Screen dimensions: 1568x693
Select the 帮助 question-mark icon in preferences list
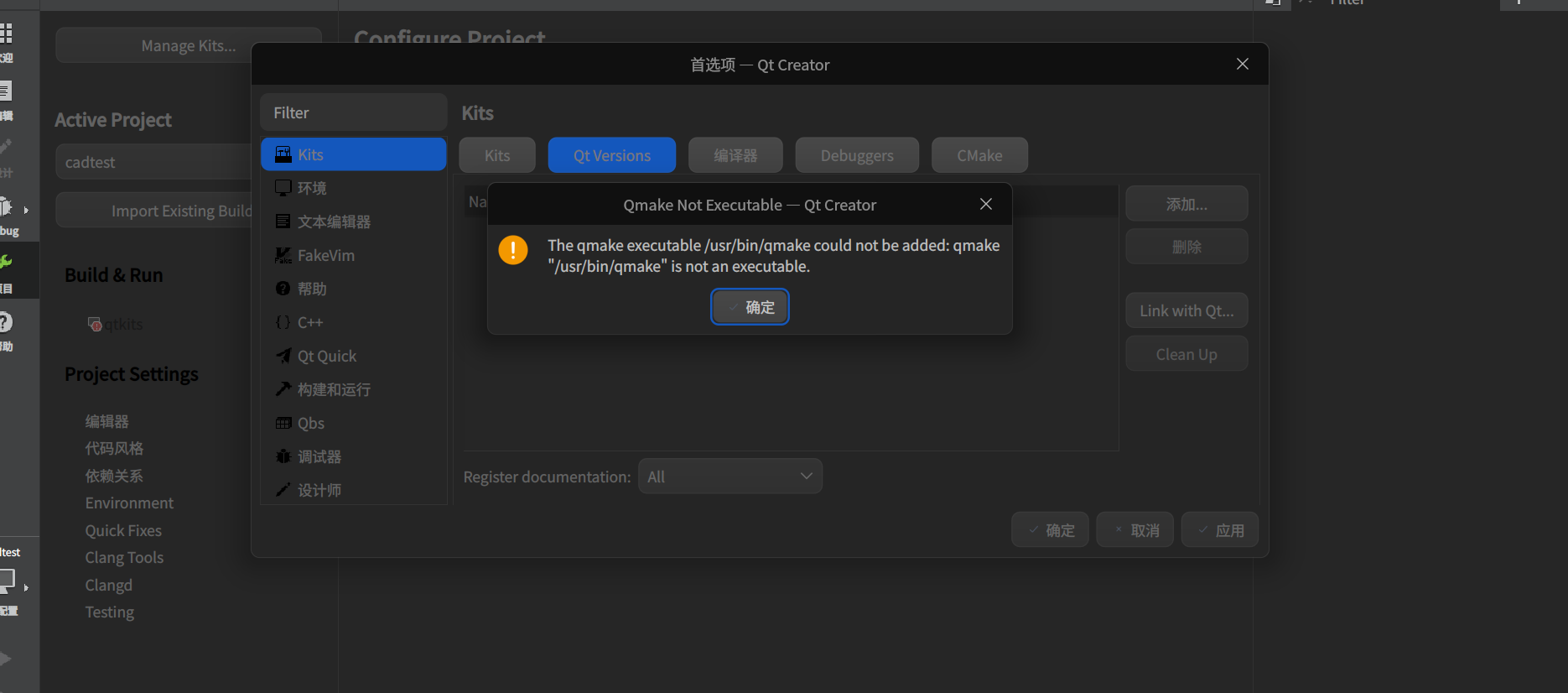pos(283,289)
